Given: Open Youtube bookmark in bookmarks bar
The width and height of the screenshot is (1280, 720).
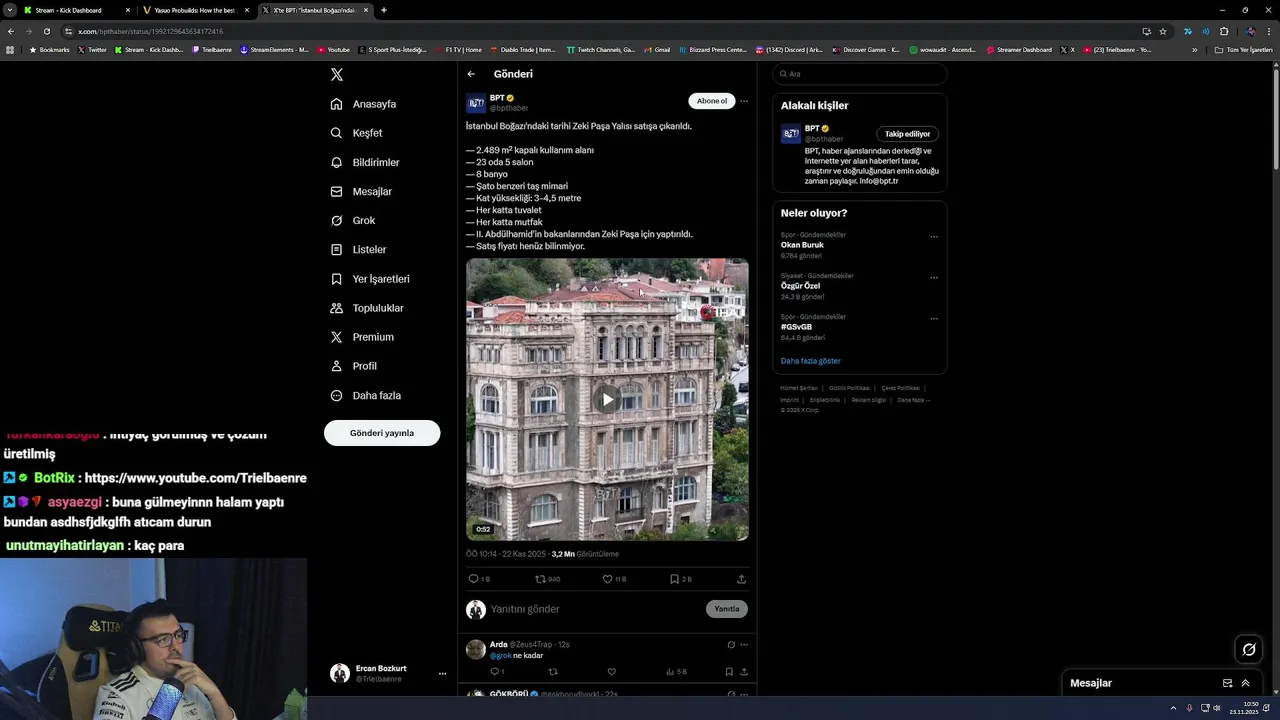Looking at the screenshot, I should [x=334, y=50].
